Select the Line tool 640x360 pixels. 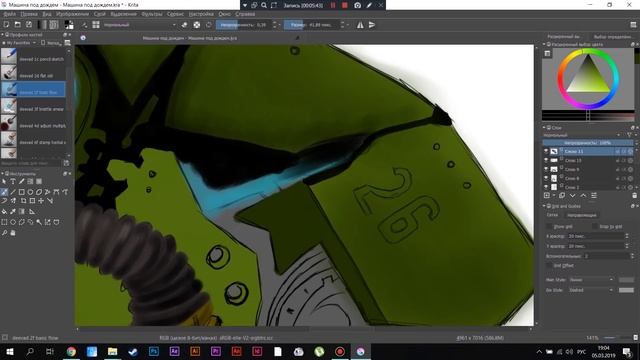pyautogui.click(x=13, y=192)
